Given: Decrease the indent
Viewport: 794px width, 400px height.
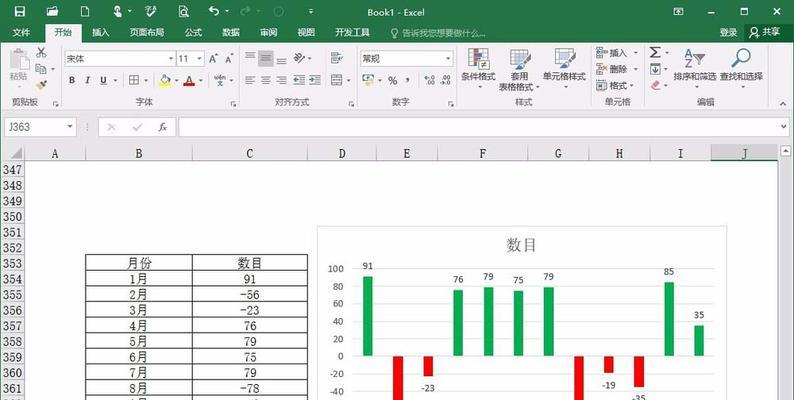Looking at the screenshot, I should pos(299,80).
